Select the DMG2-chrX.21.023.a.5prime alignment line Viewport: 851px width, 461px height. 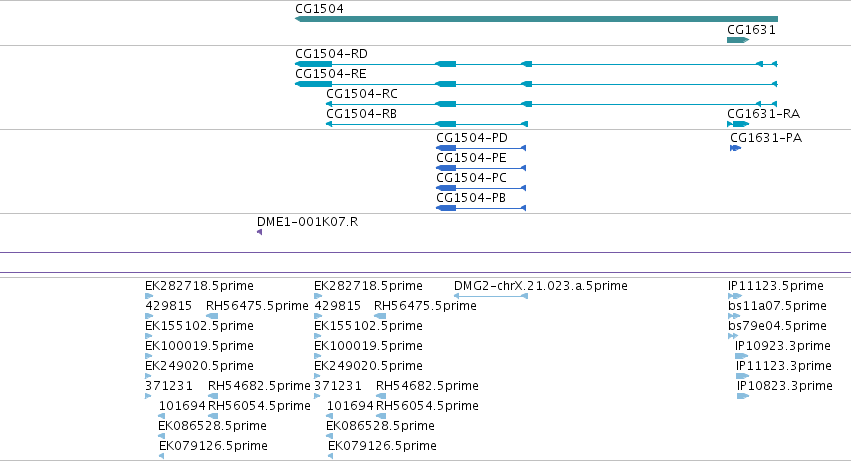click(491, 296)
